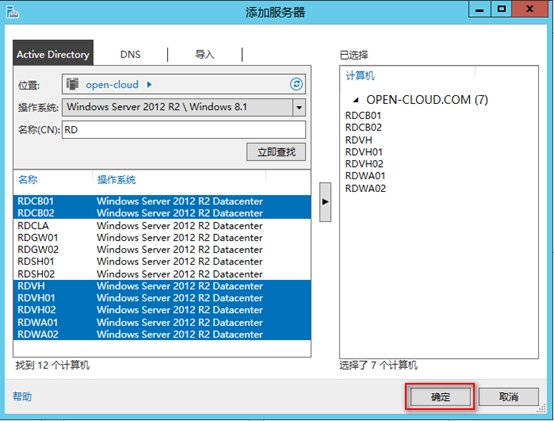Select the RDSH02 row
This screenshot has width=554, height=421.
[162, 274]
